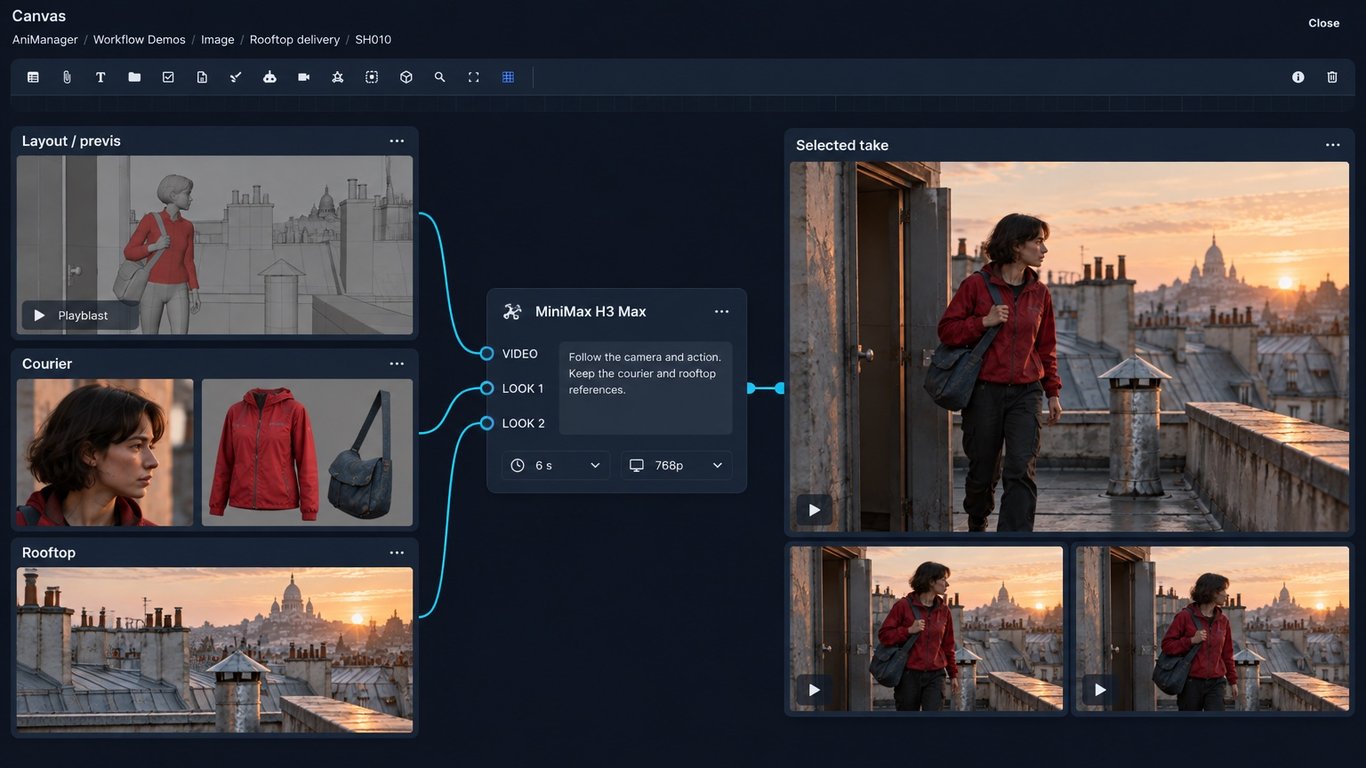Select the red jacket and bag thumbnail
This screenshot has width=1366, height=768.
point(307,452)
